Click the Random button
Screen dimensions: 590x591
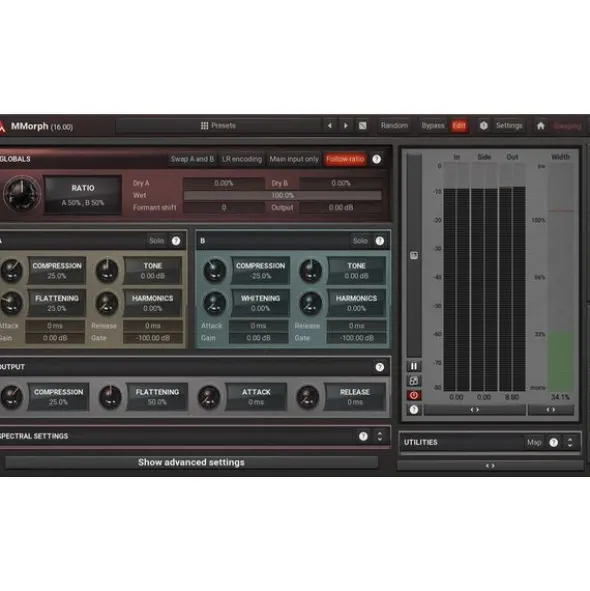point(394,126)
